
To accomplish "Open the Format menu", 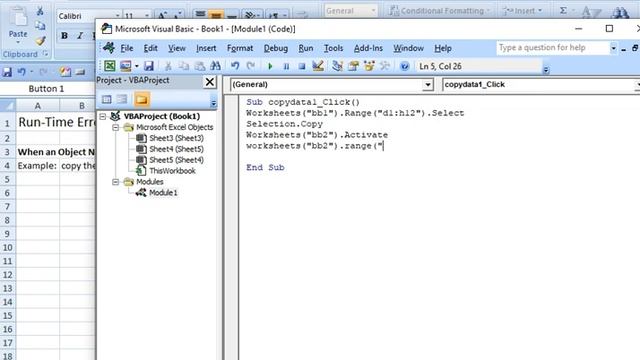I will coord(240,48).
